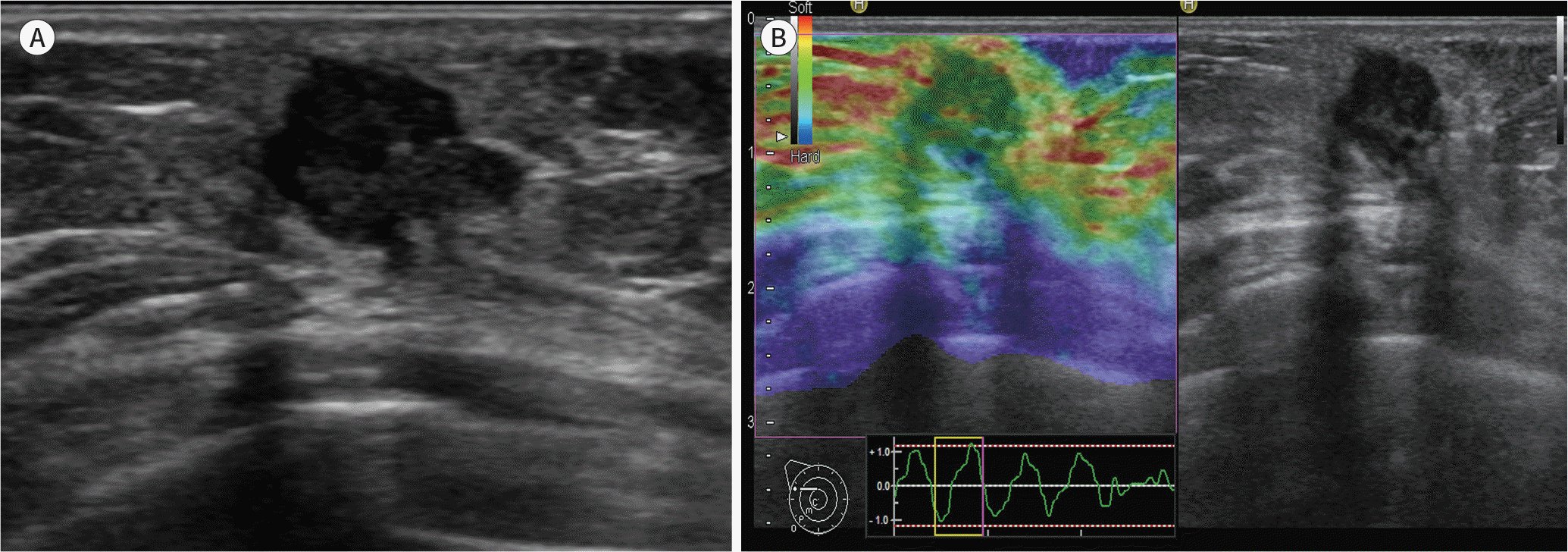Click the gray scale bar at far right edge
1568x552 pixels.
(1560, 80)
